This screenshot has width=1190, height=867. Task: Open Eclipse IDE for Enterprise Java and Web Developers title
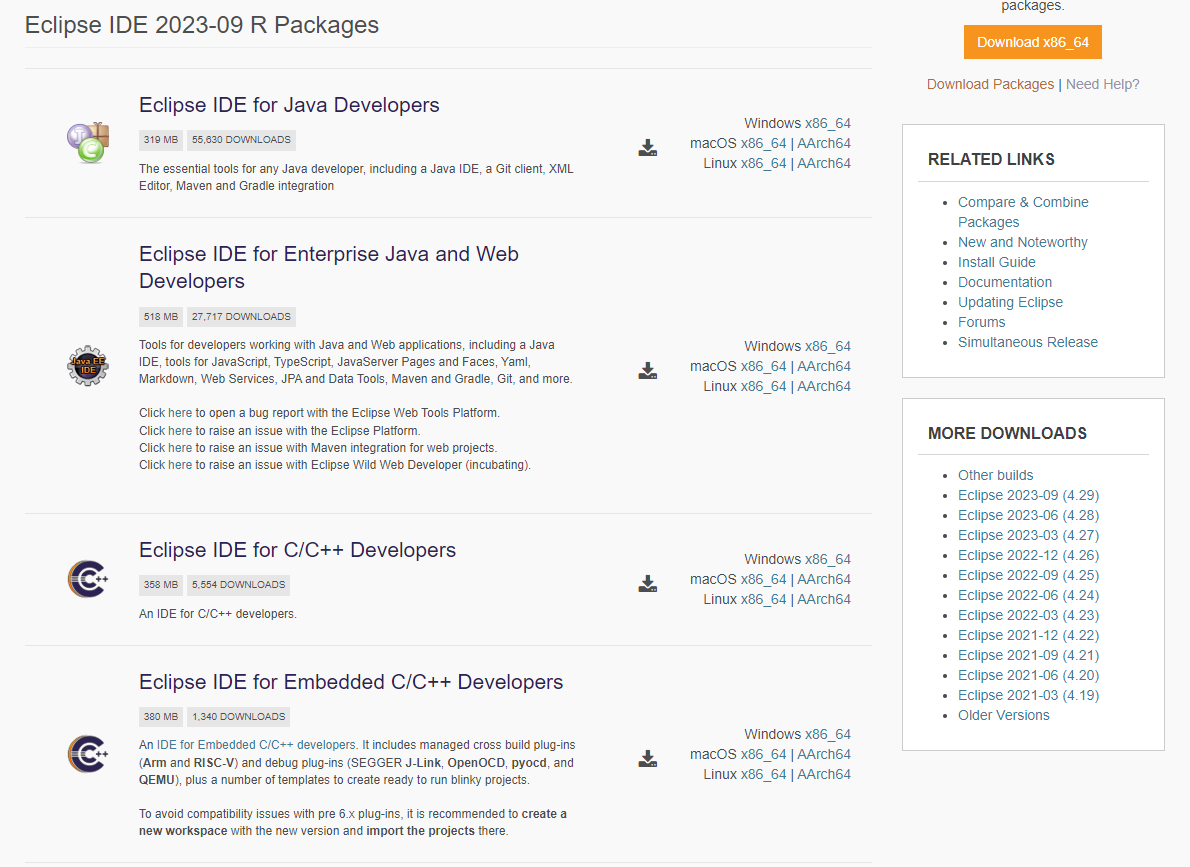(x=329, y=267)
